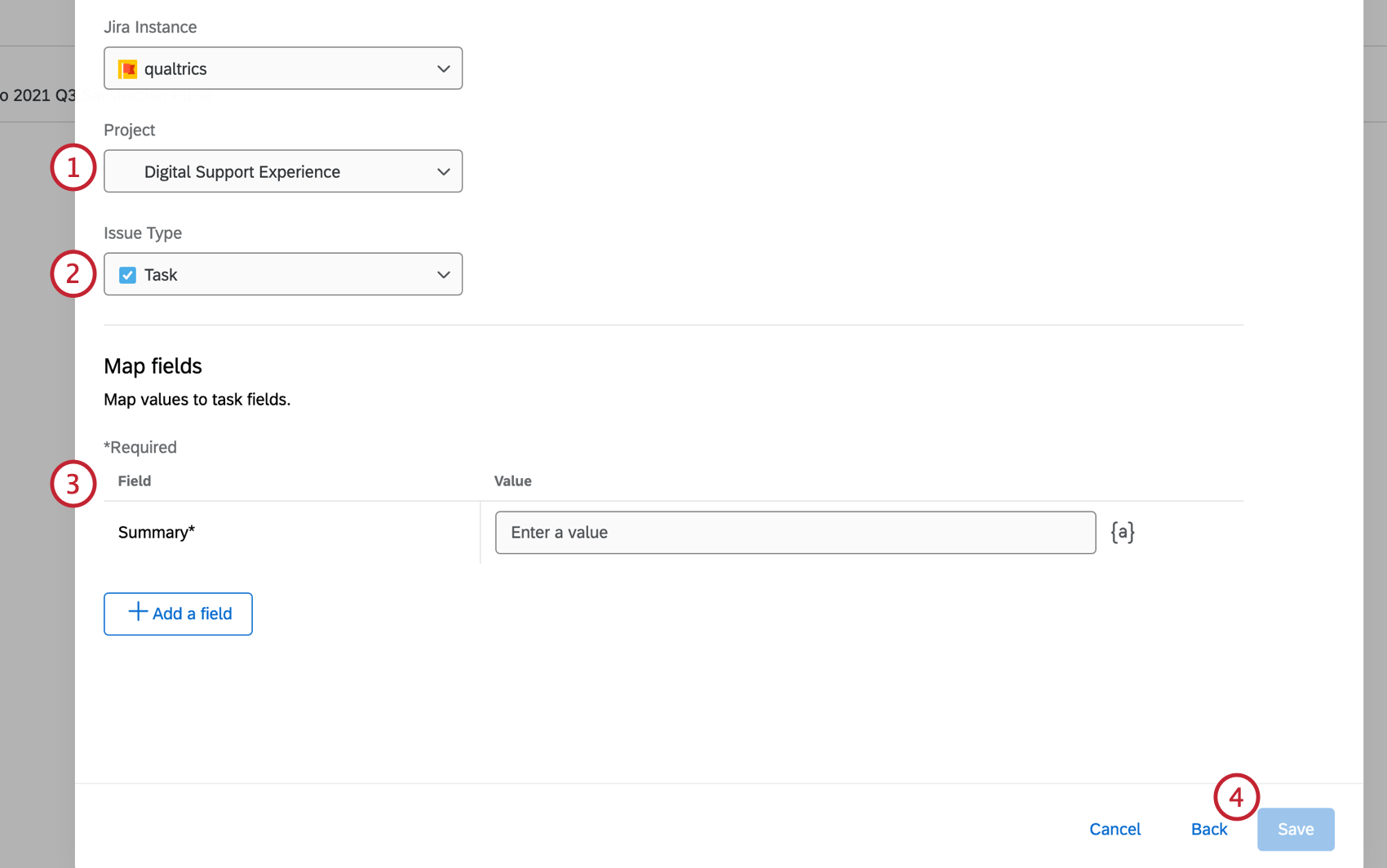Open the qualtrics Jira Instance dropdown

point(282,69)
